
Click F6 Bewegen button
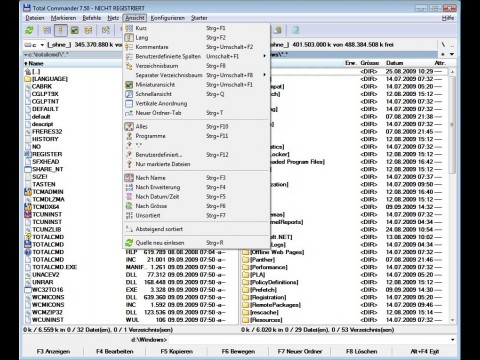(x=238, y=351)
